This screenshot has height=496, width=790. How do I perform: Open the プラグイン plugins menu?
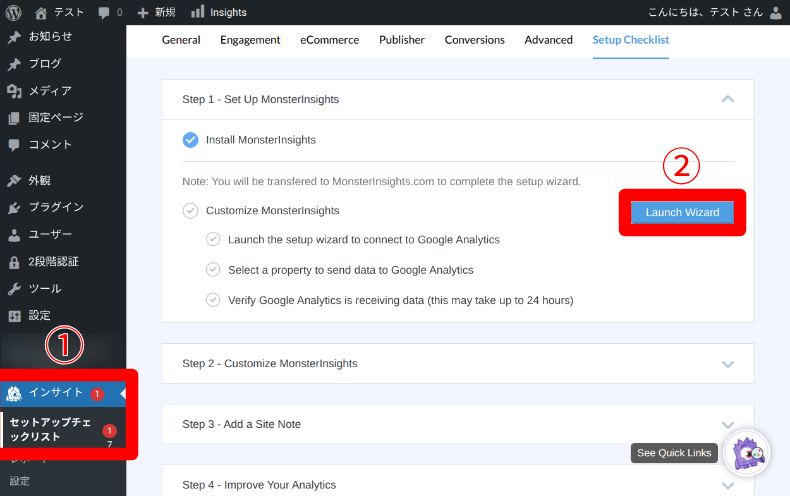pos(55,208)
